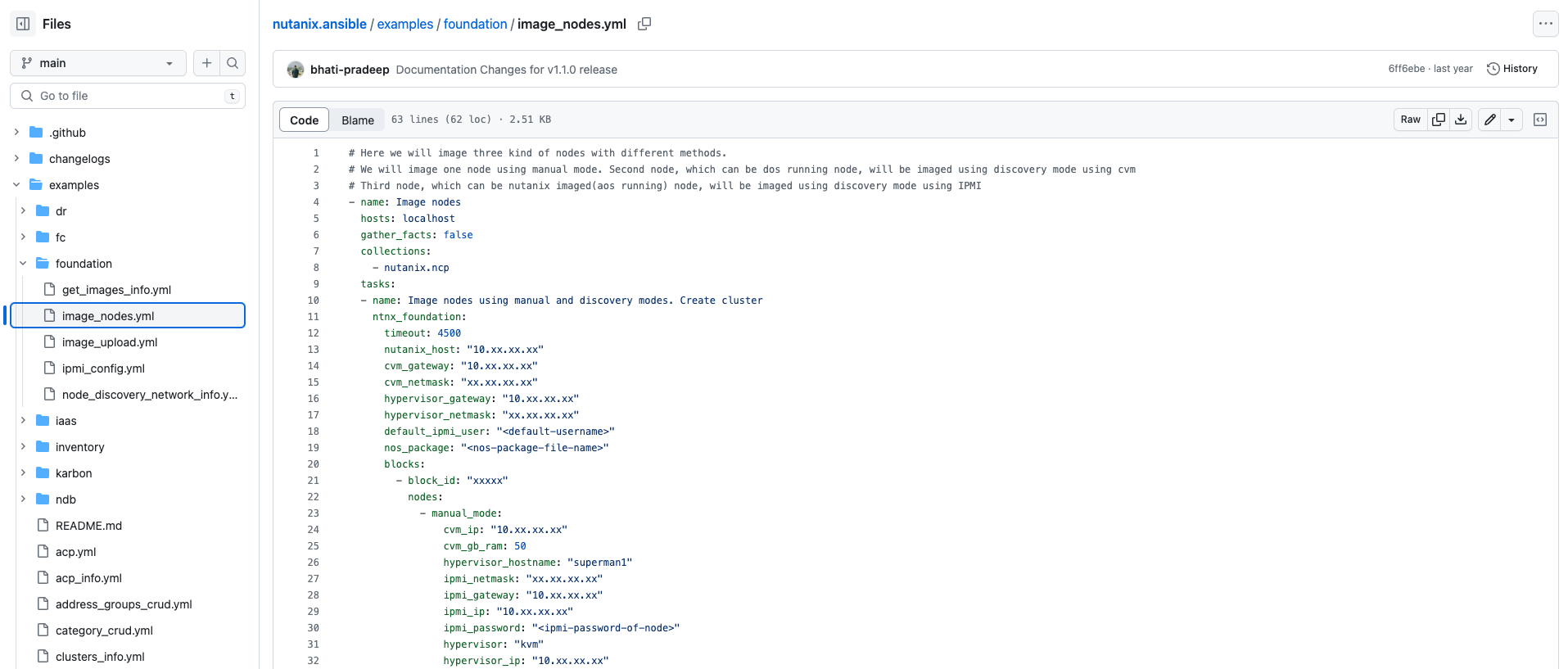This screenshot has height=669, width=1568.
Task: Open README.md file
Action: point(88,526)
